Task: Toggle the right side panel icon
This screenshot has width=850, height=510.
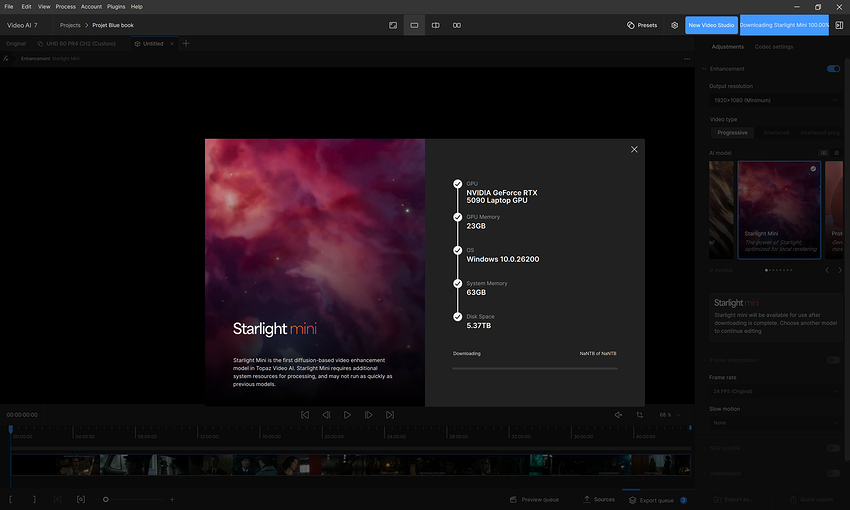Action: click(x=839, y=25)
